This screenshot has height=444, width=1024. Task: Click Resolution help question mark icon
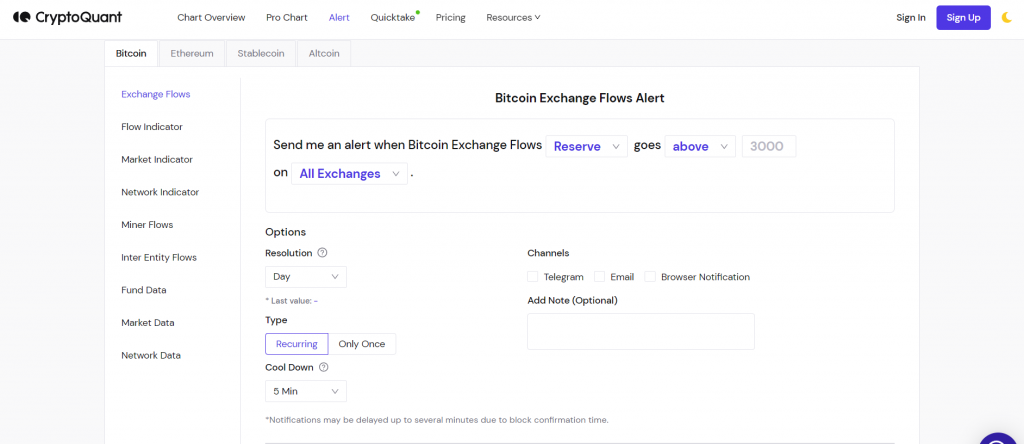[322, 253]
